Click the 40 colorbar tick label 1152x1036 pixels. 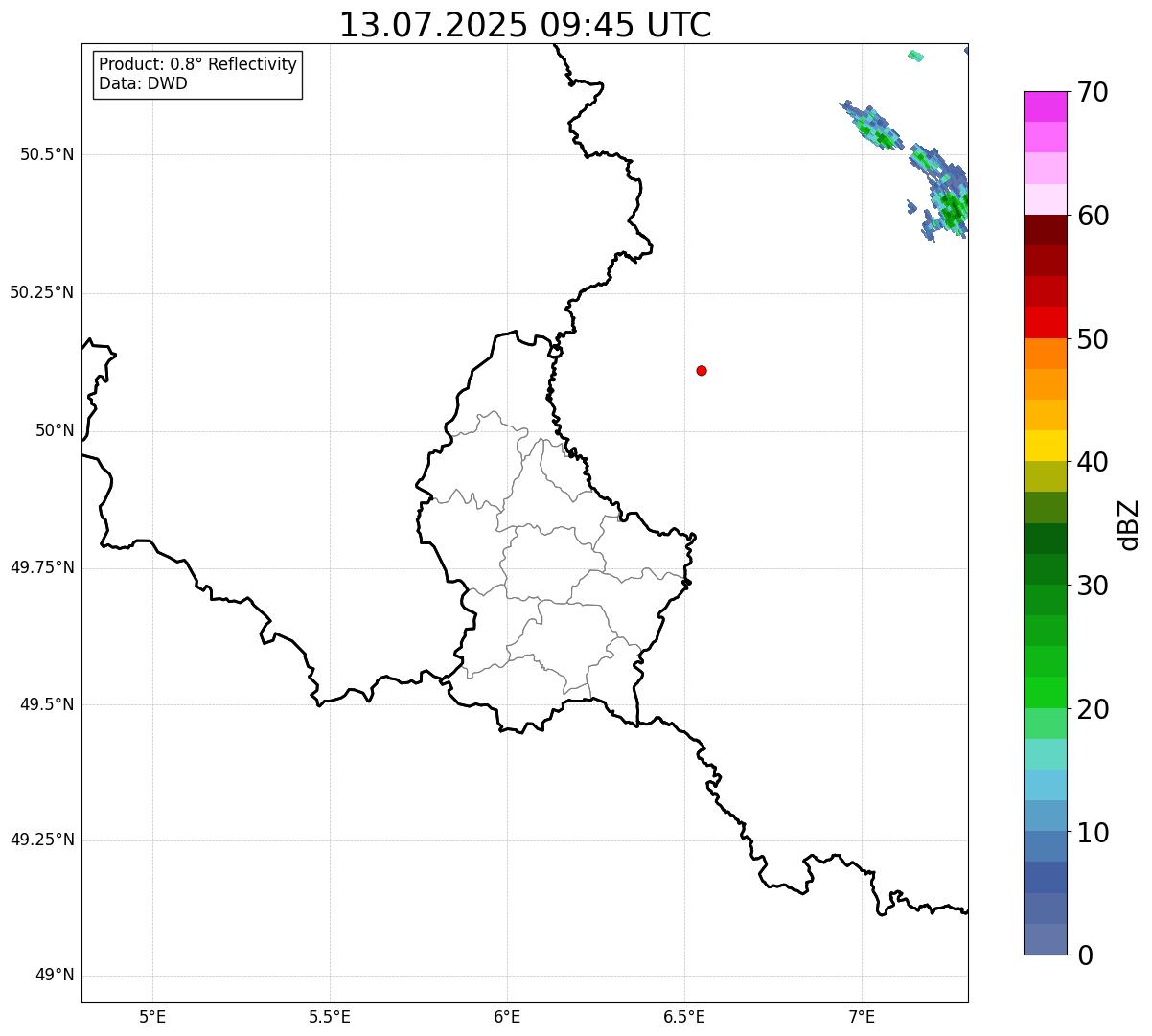point(1092,462)
